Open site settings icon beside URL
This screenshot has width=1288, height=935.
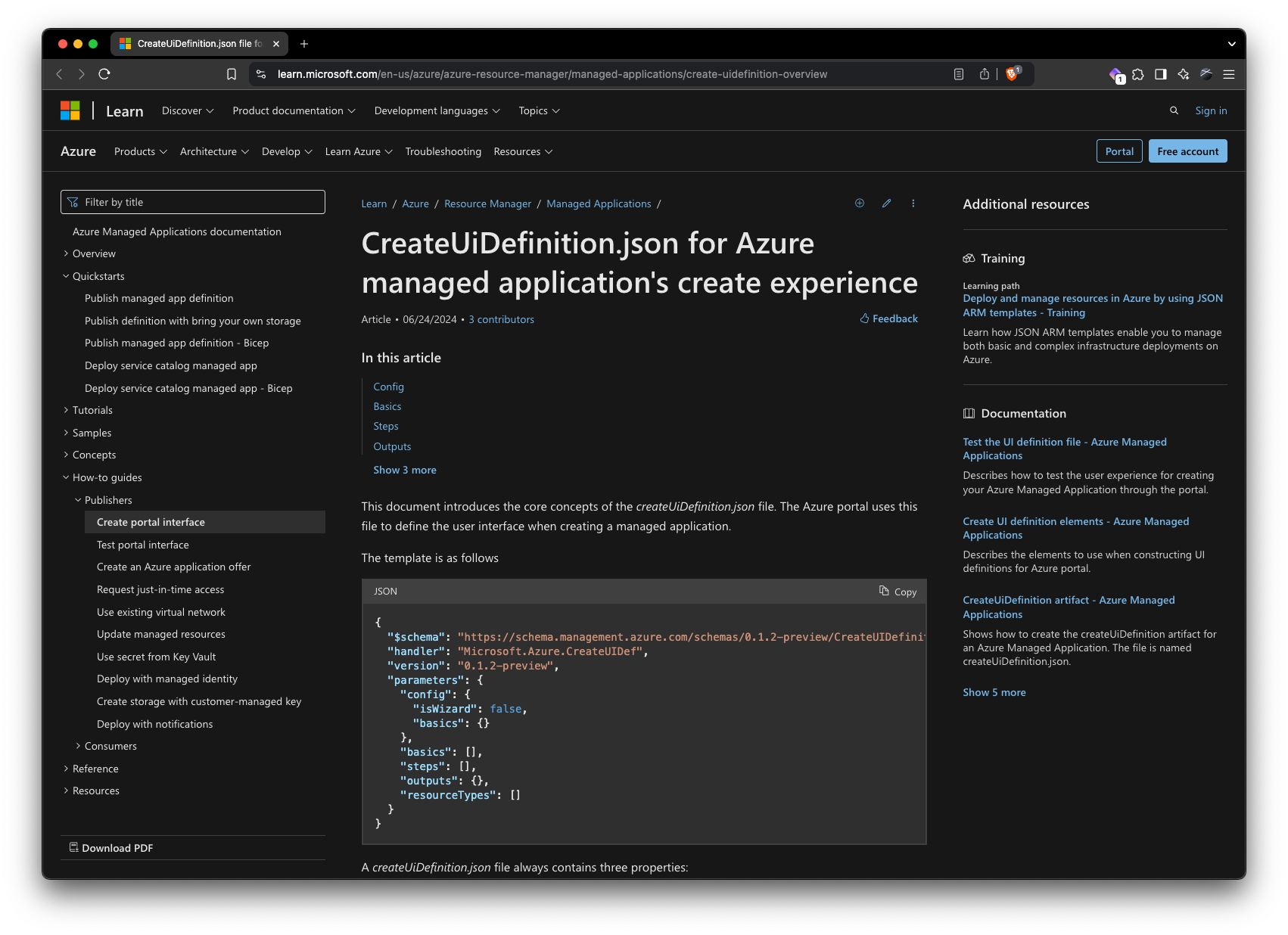tap(261, 74)
